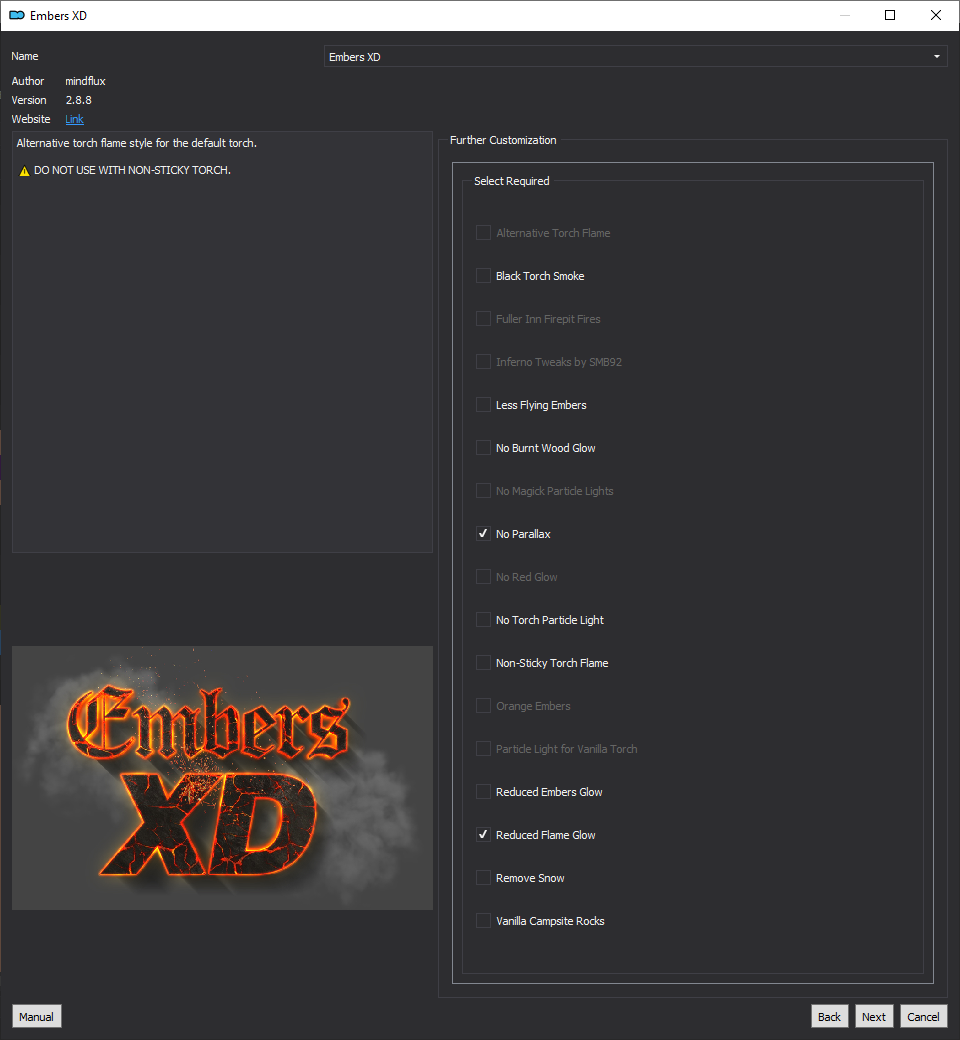Click the yellow warning triangle icon
This screenshot has width=960, height=1040.
pos(25,171)
